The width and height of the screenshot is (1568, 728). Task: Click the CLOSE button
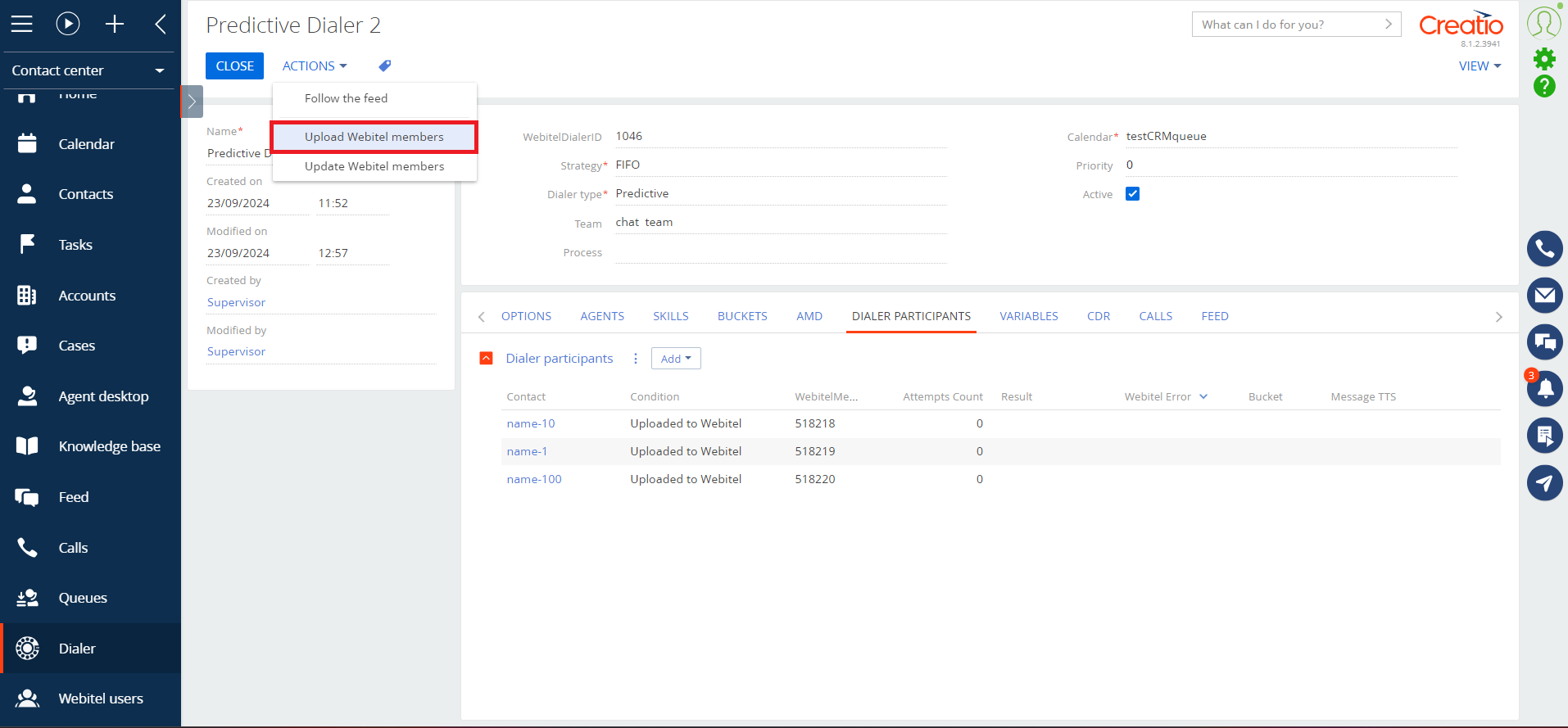(234, 66)
